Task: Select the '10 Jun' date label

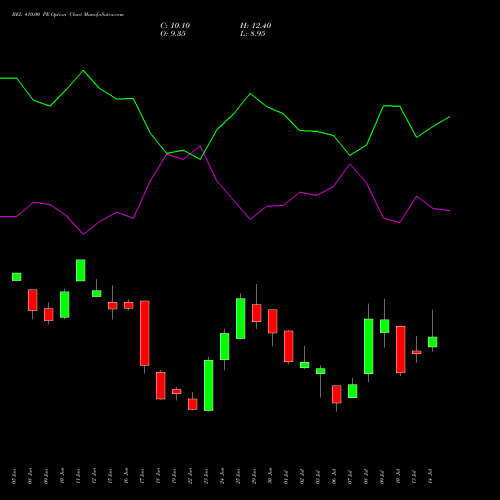Action: click(62, 476)
